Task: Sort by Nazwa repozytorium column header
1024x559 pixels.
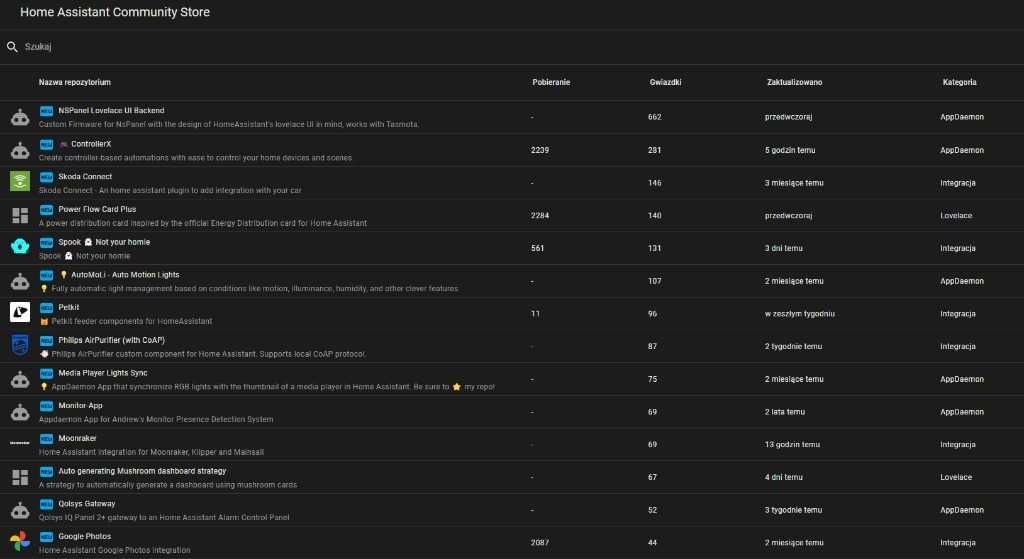Action: [x=74, y=82]
